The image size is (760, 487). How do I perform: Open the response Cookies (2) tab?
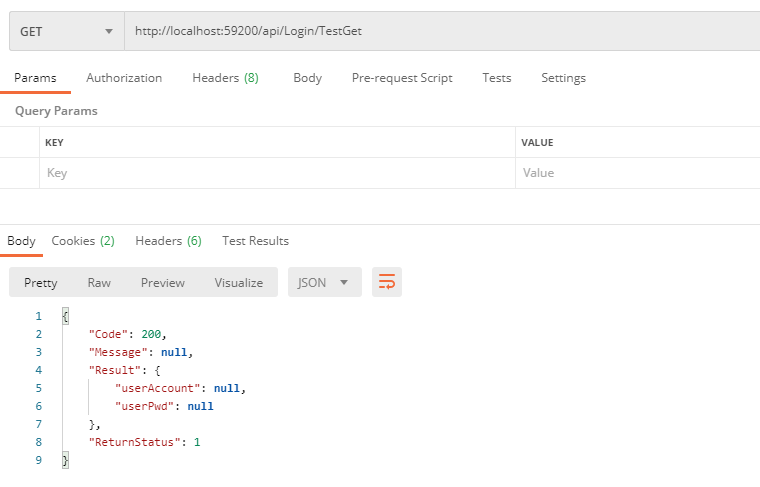[83, 241]
